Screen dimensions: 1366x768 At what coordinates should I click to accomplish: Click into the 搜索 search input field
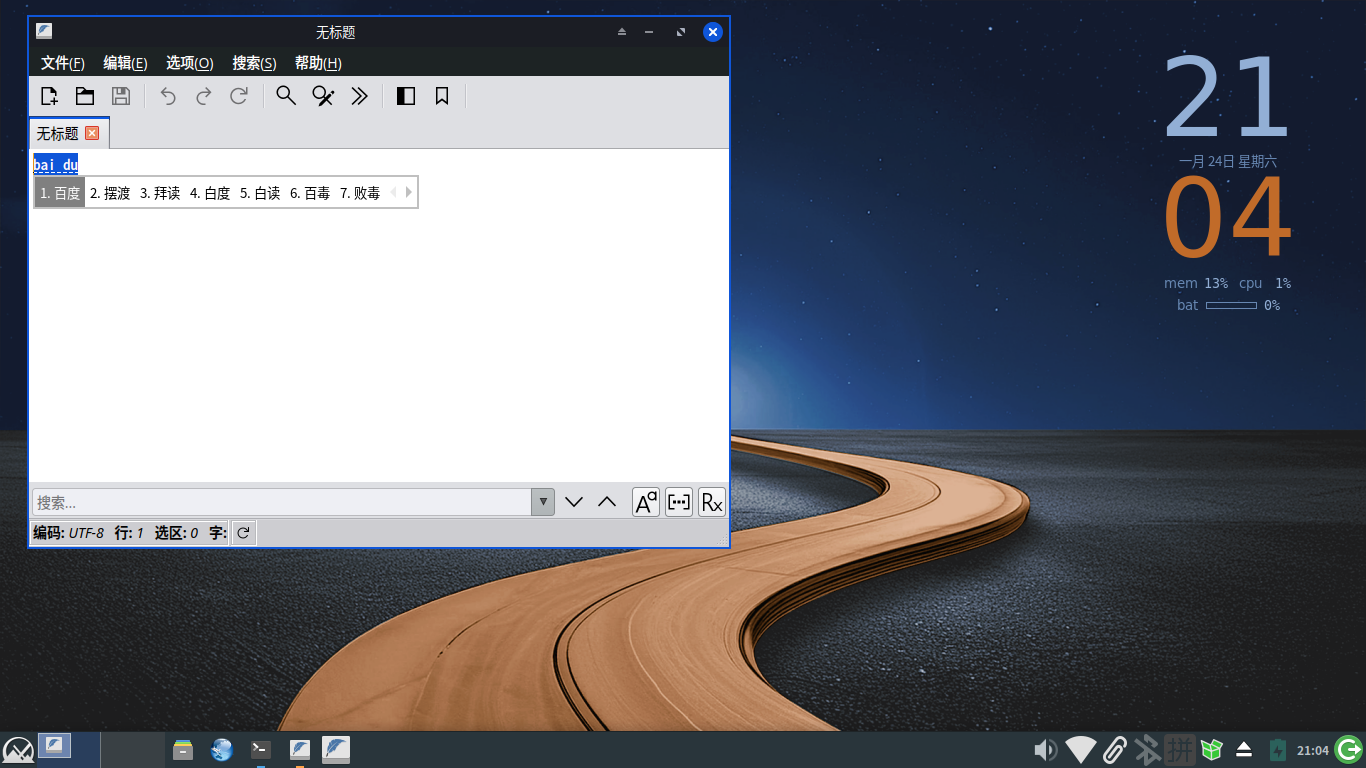pyautogui.click(x=280, y=502)
